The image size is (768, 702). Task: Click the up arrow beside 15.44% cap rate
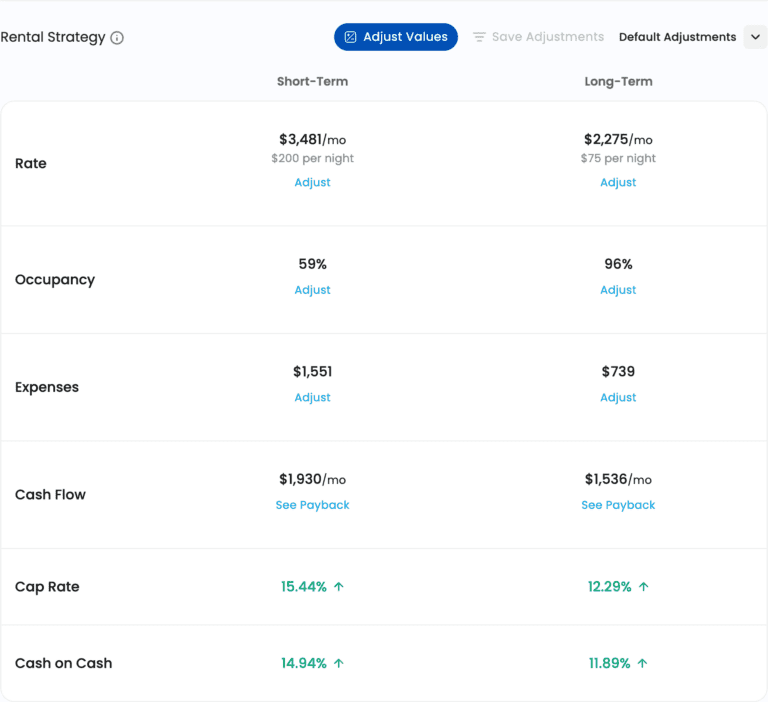pyautogui.click(x=339, y=587)
